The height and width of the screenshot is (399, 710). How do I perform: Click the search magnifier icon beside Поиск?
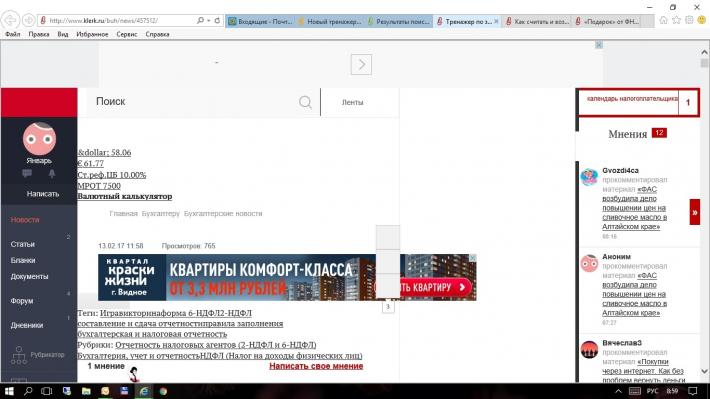coord(305,102)
